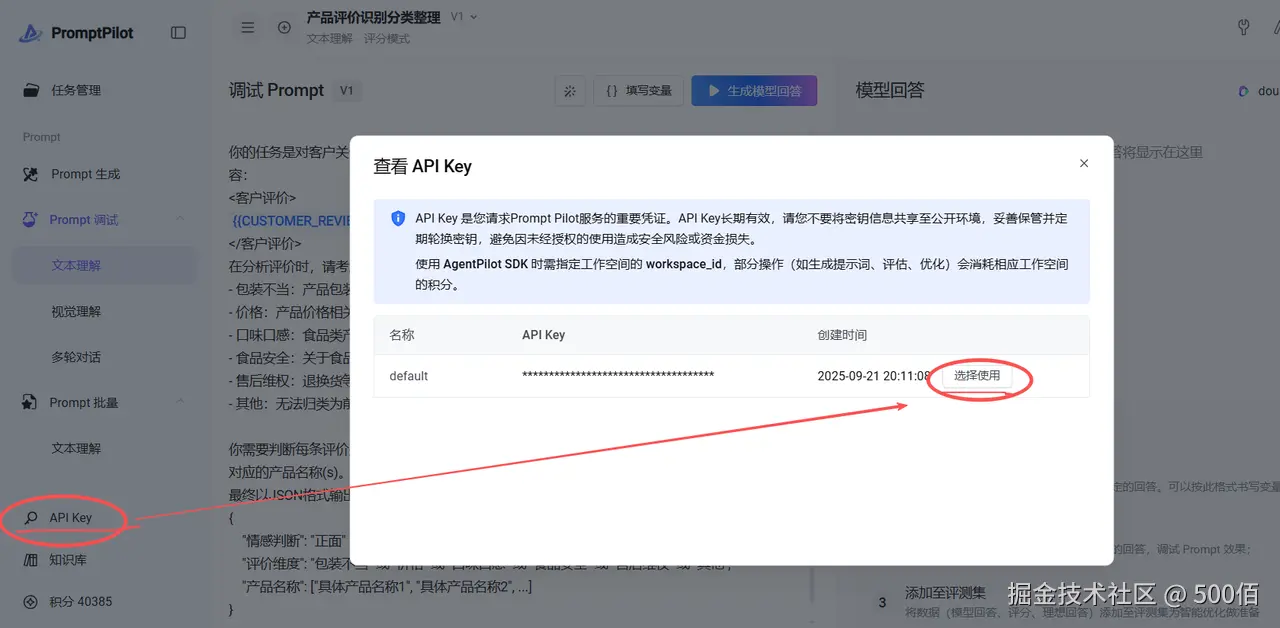Select 多轮对话 in the sidebar
This screenshot has width=1280, height=628.
coord(75,356)
